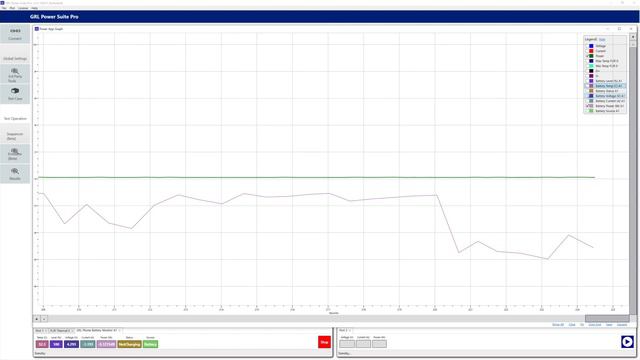Toggle the Power trace checkbox in legend

(587, 56)
